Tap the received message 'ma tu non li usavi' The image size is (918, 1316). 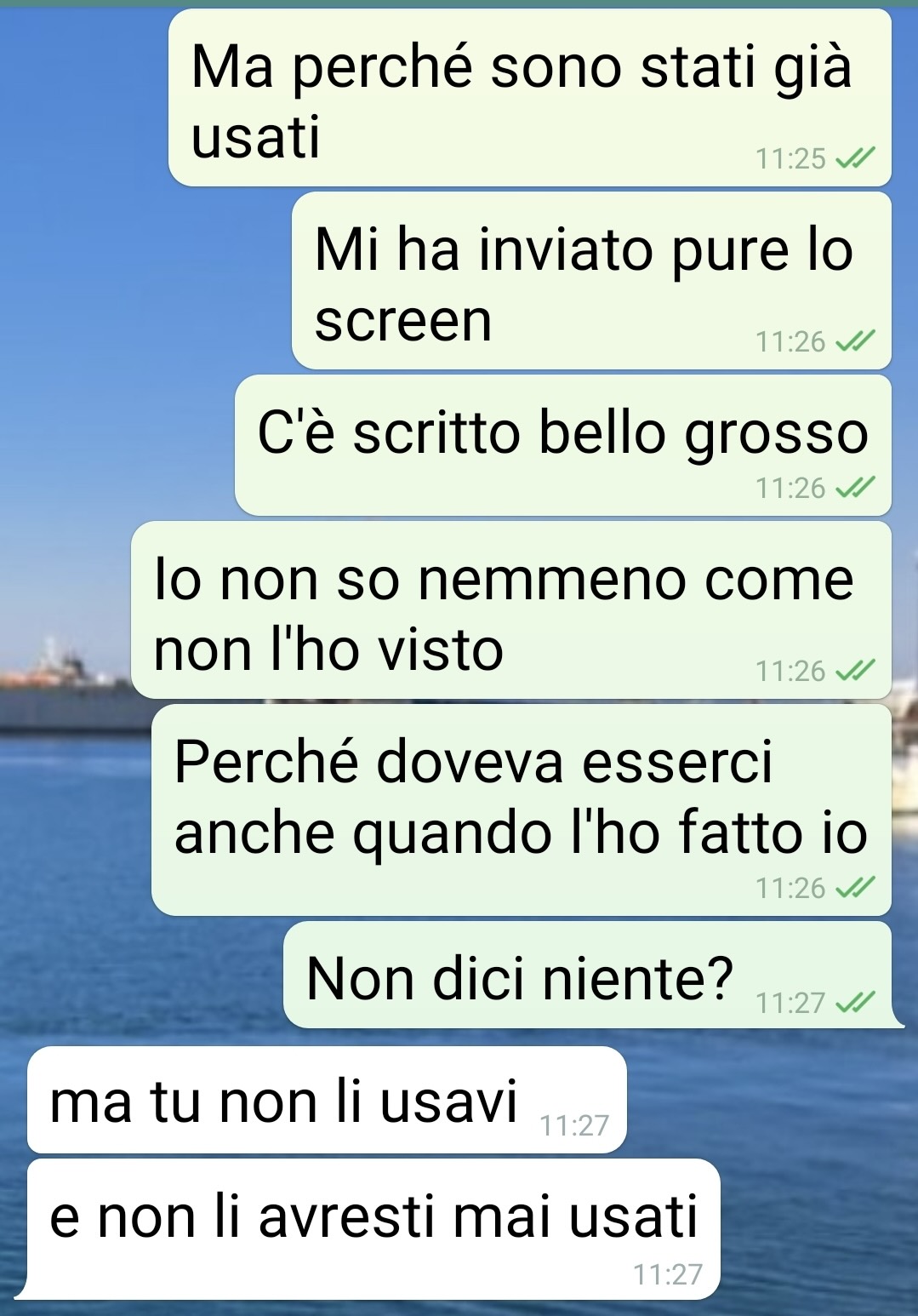[x=327, y=1100]
